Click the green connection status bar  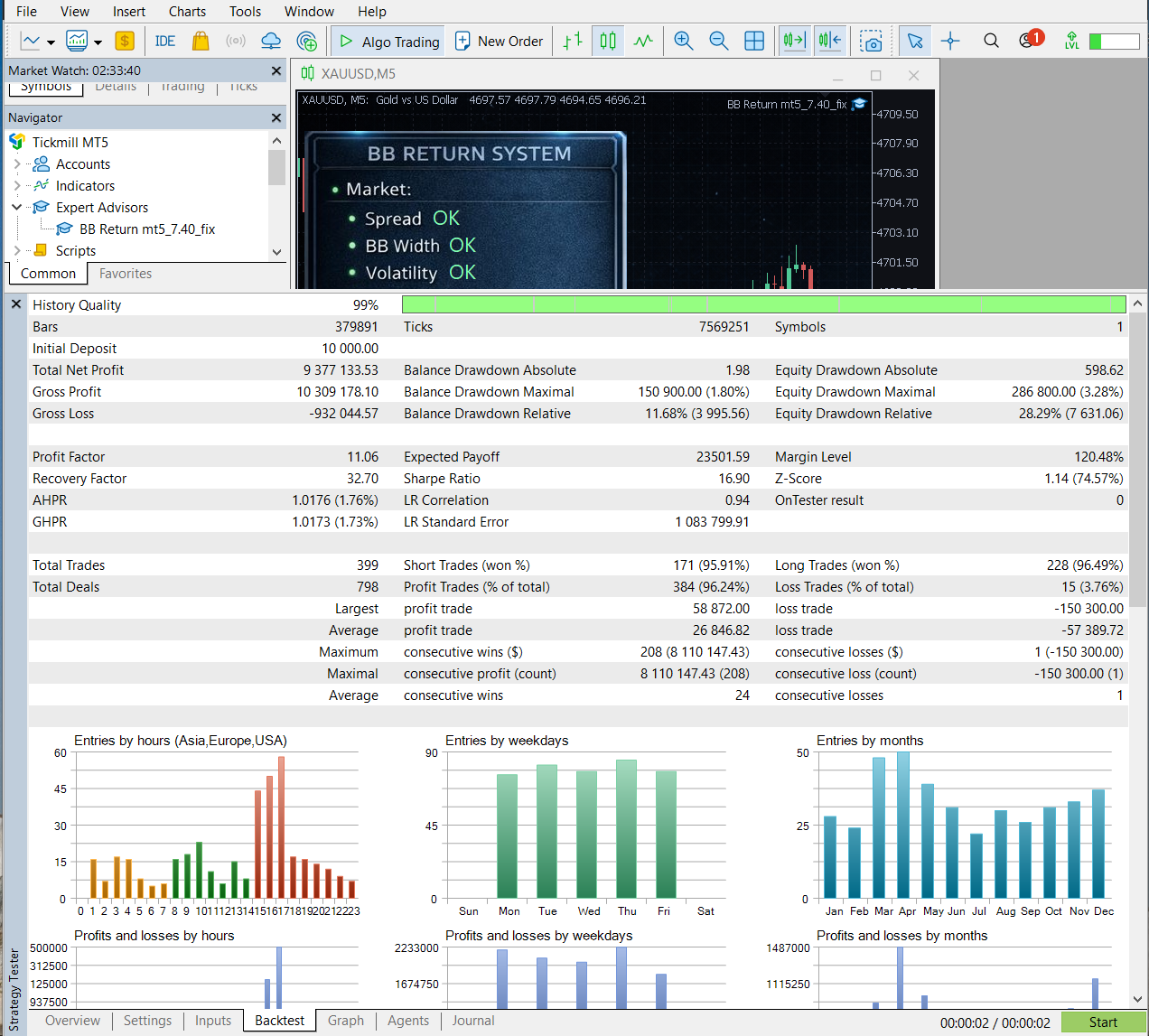pos(1114,42)
